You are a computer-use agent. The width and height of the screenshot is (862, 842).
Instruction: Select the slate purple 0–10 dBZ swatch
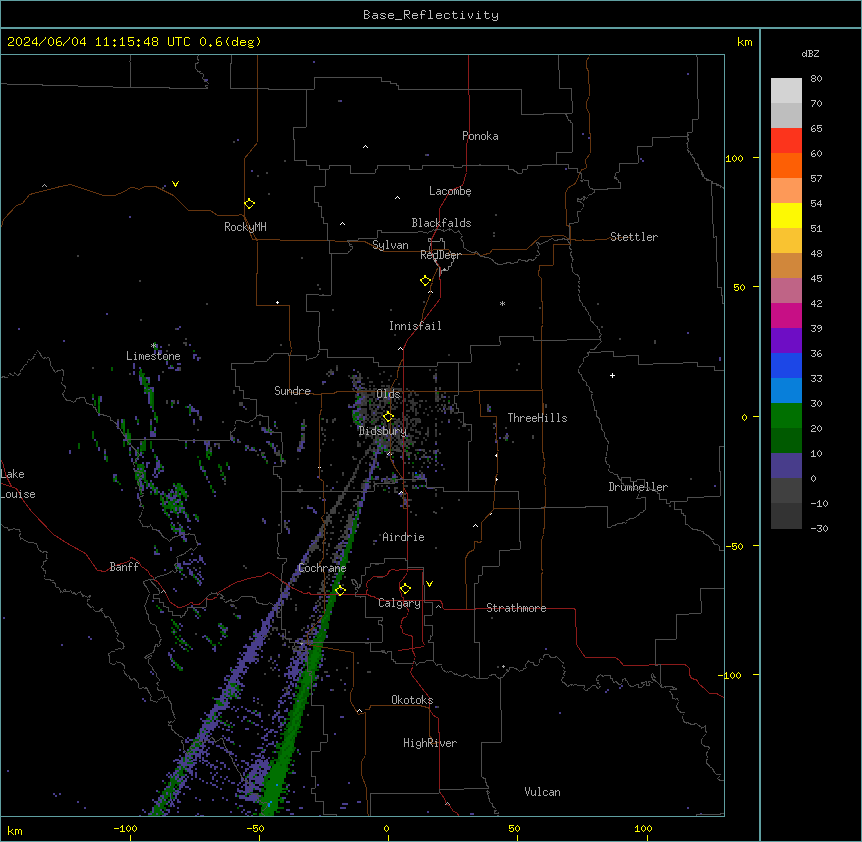tap(786, 466)
